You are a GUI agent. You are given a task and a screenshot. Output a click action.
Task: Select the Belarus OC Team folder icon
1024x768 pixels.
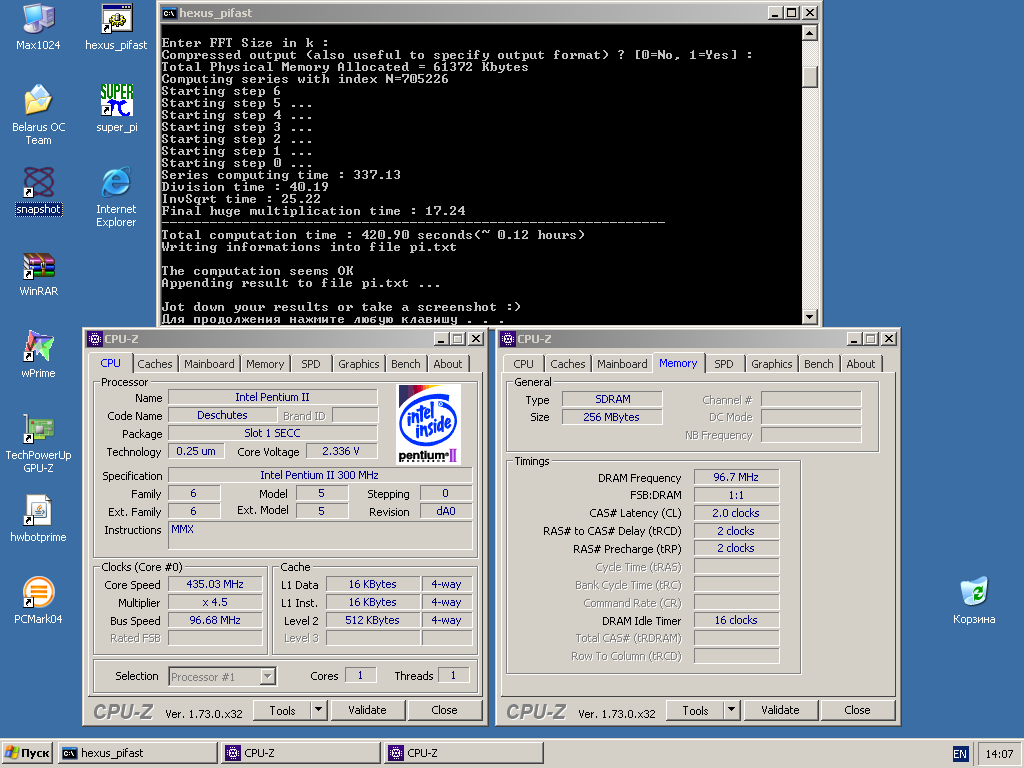pos(38,115)
